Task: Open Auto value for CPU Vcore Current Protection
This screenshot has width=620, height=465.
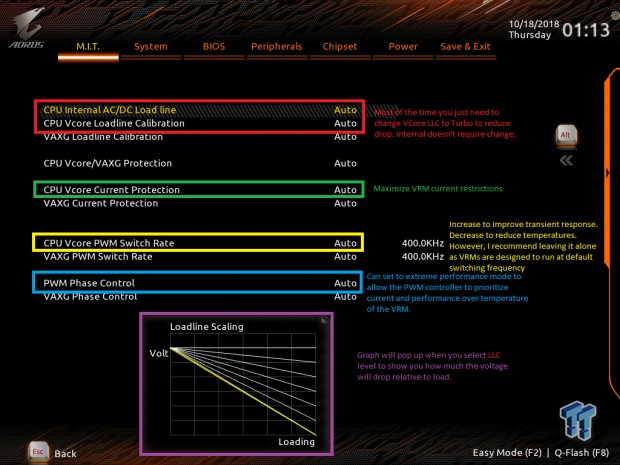Action: click(345, 190)
